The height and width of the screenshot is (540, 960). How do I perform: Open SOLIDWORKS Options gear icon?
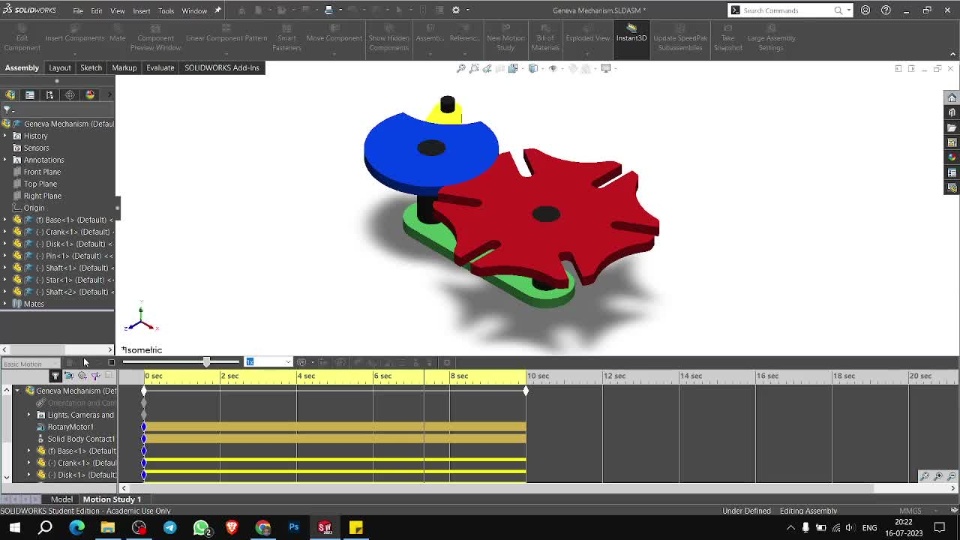(x=456, y=10)
